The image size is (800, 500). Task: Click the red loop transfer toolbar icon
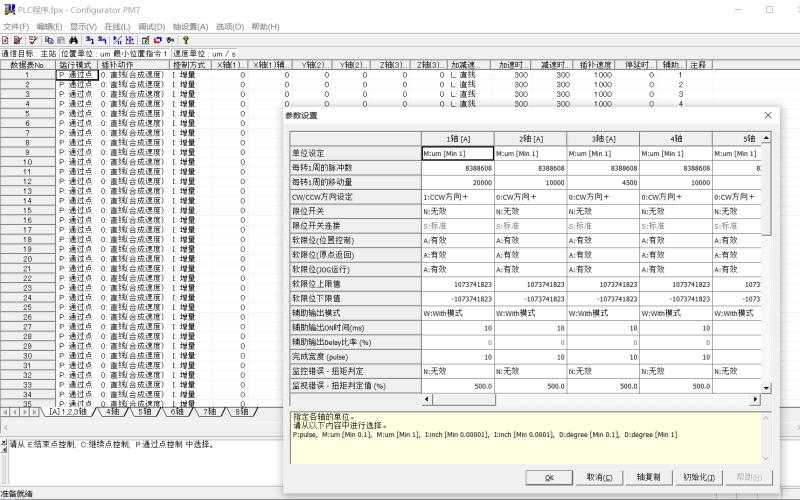[158, 40]
